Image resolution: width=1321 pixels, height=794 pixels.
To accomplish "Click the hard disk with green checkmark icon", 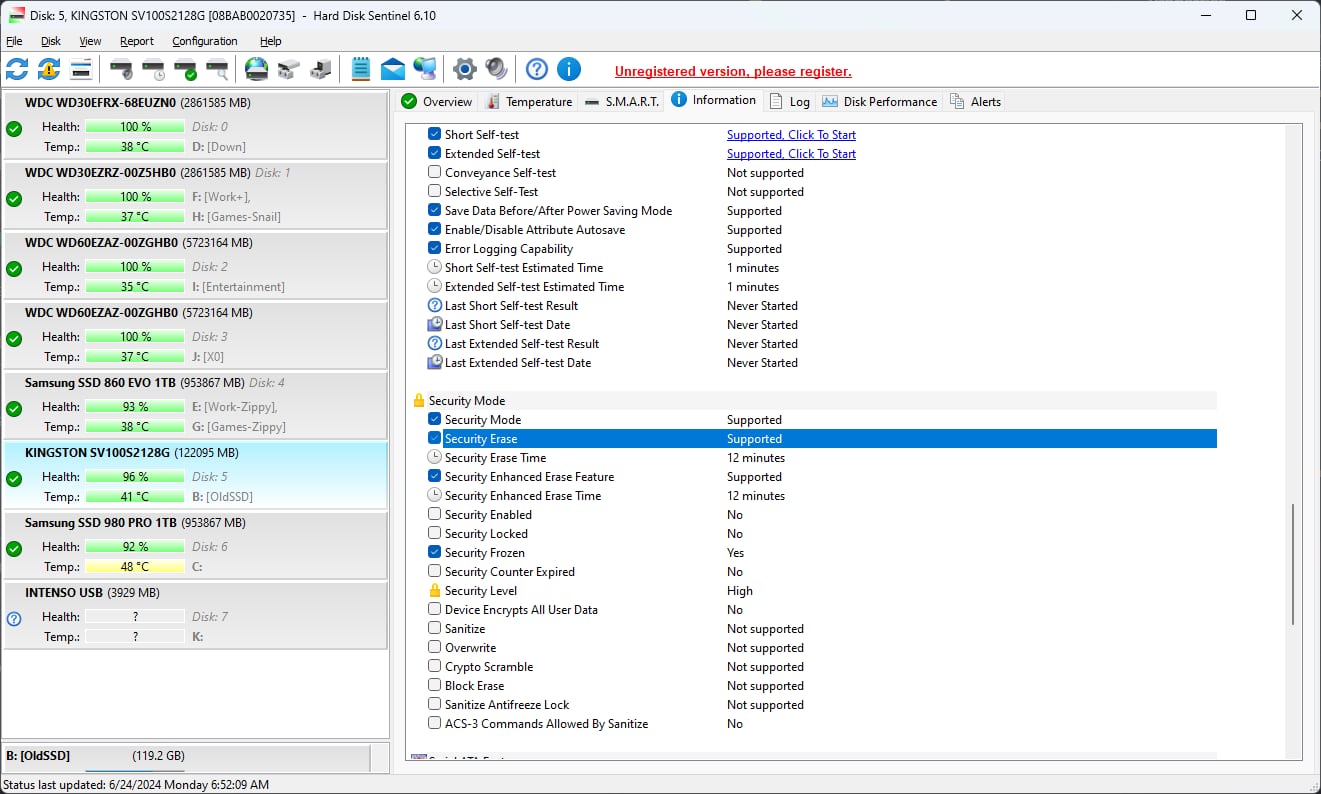I will (185, 69).
